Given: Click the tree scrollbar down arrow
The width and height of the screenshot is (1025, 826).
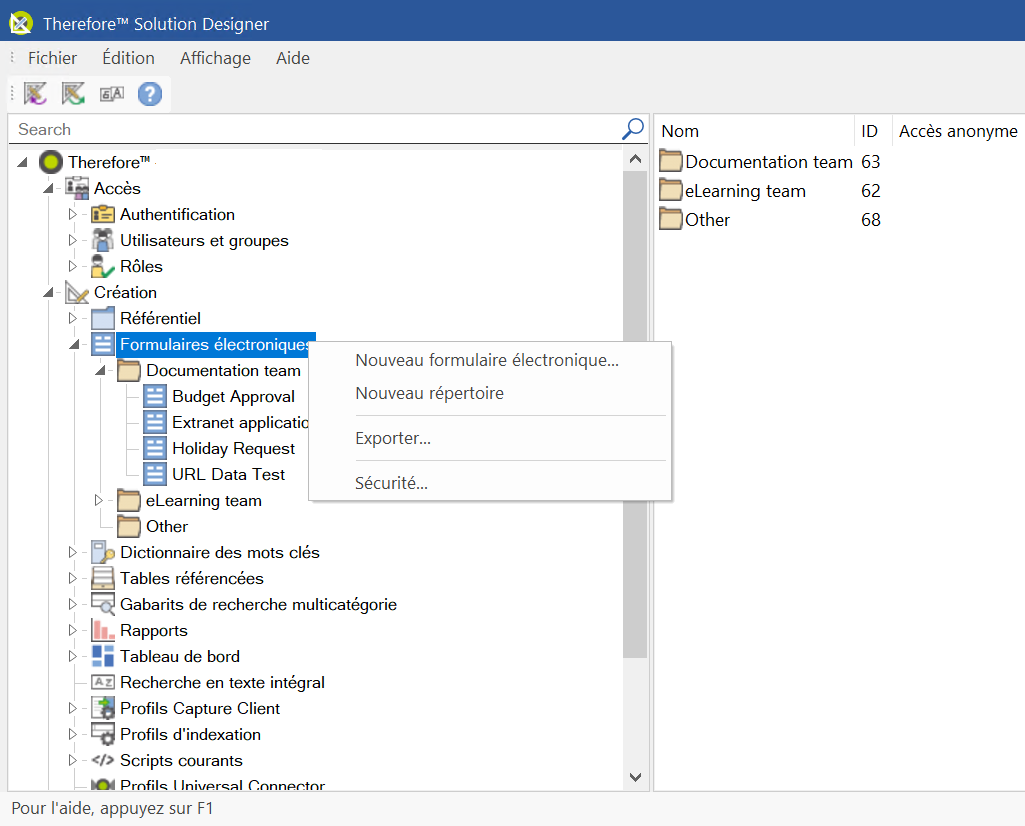Looking at the screenshot, I should point(635,777).
